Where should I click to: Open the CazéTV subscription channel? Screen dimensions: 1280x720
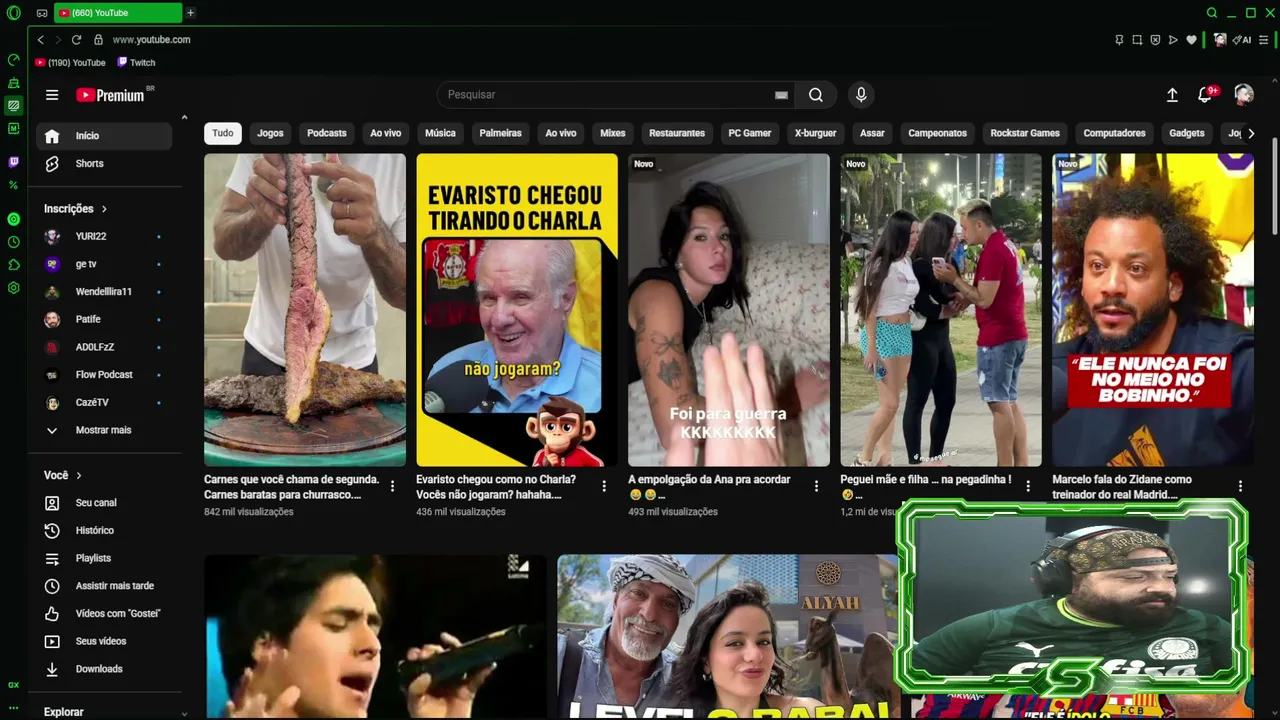[104, 403]
